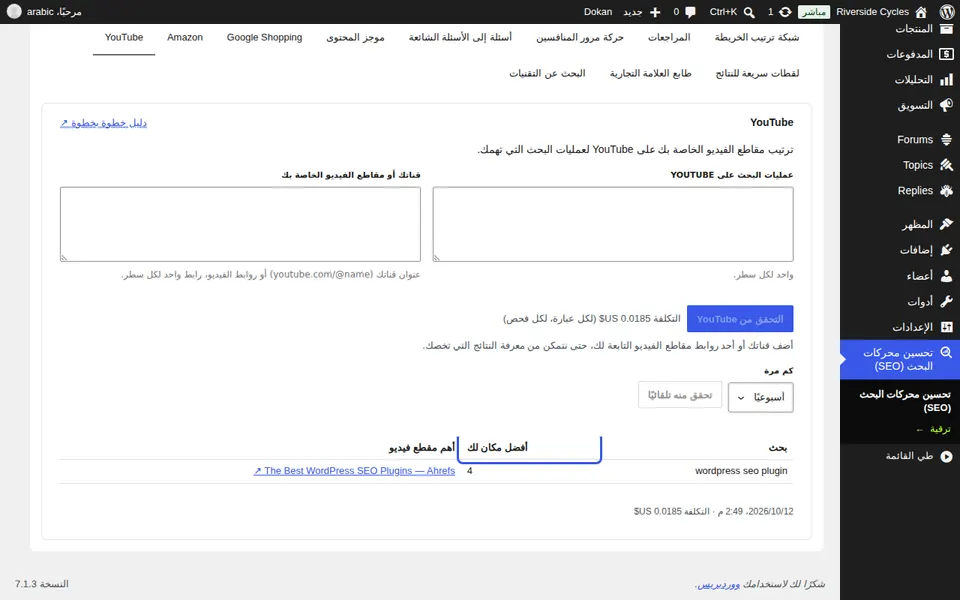The height and width of the screenshot is (600, 960).
Task: Click the plus icon for جديد
Action: coord(655,12)
